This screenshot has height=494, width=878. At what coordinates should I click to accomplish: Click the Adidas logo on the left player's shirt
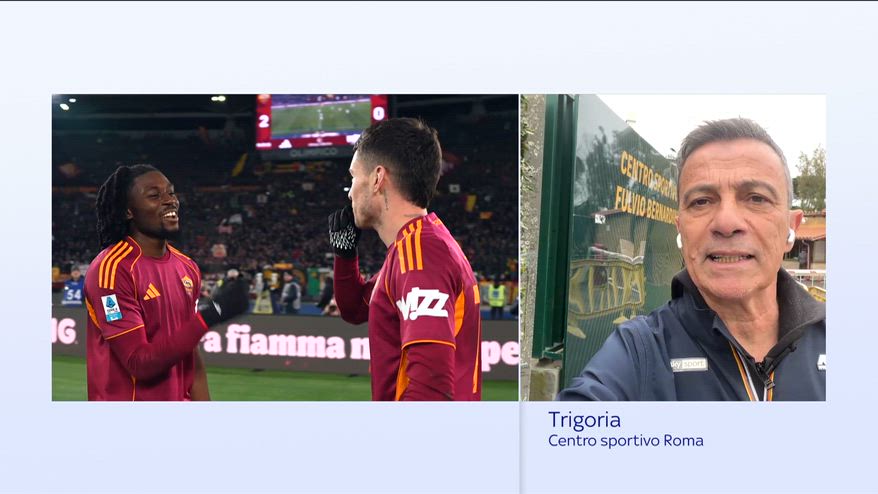(151, 292)
